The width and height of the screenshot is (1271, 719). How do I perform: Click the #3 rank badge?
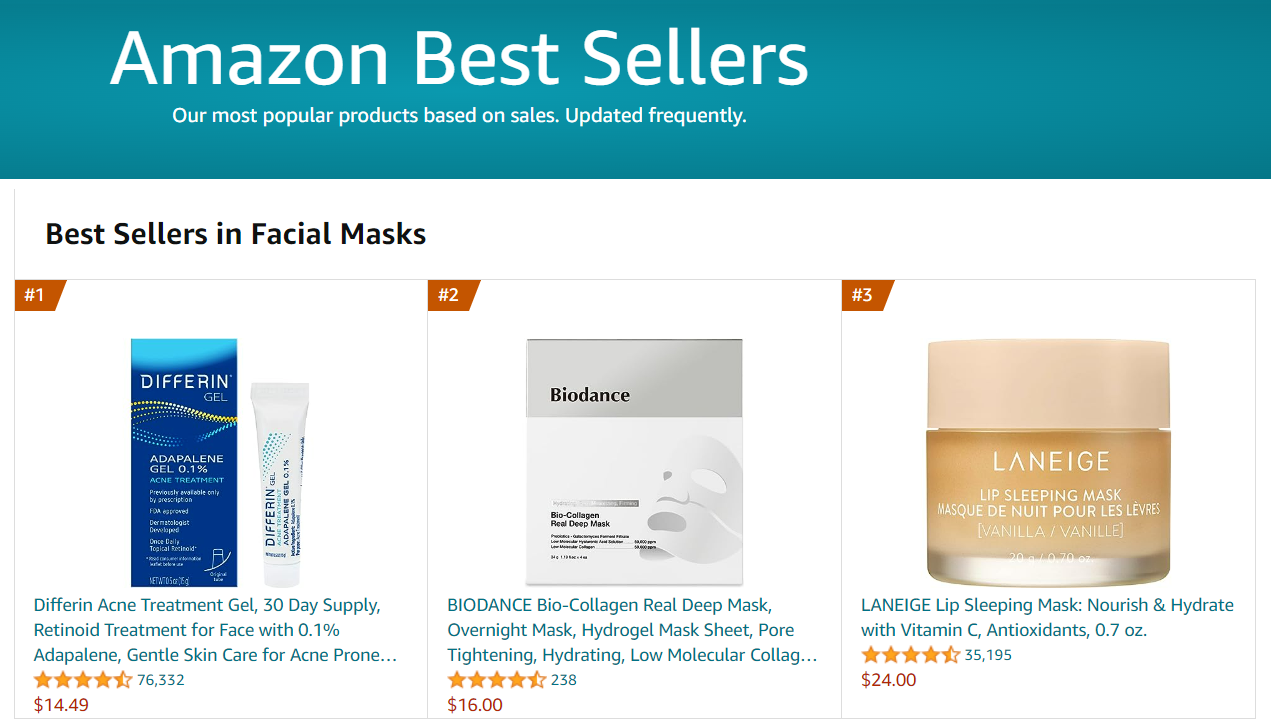click(x=865, y=295)
